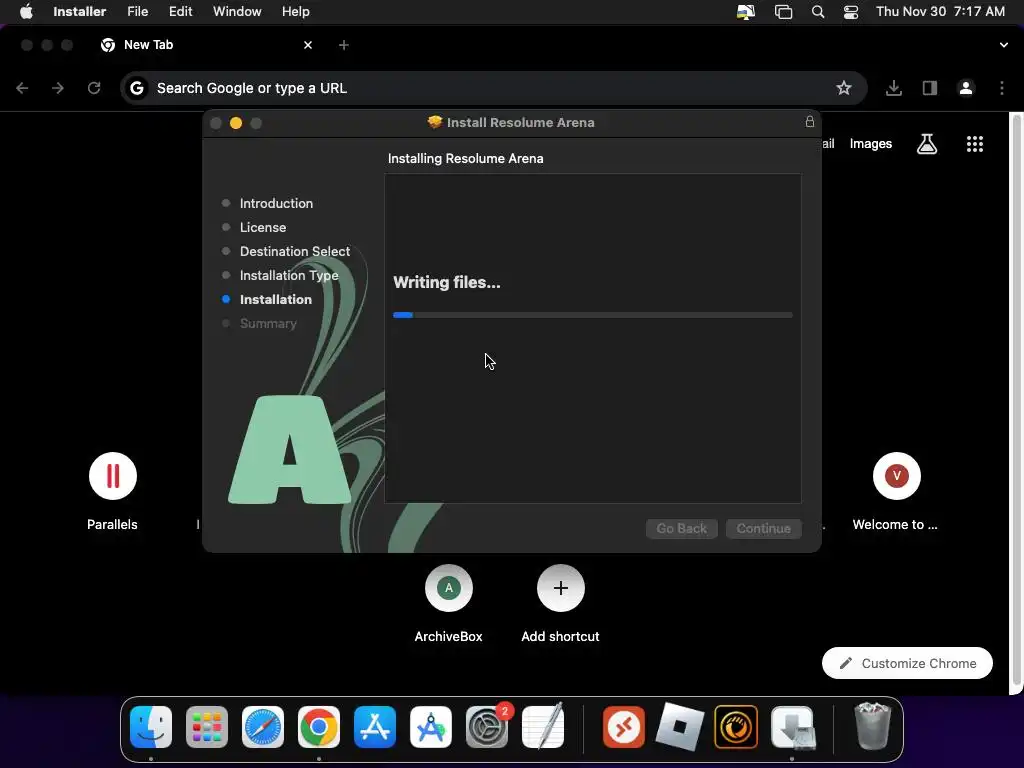
Task: Open the Welcome to shortcut
Action: pyautogui.click(x=896, y=491)
